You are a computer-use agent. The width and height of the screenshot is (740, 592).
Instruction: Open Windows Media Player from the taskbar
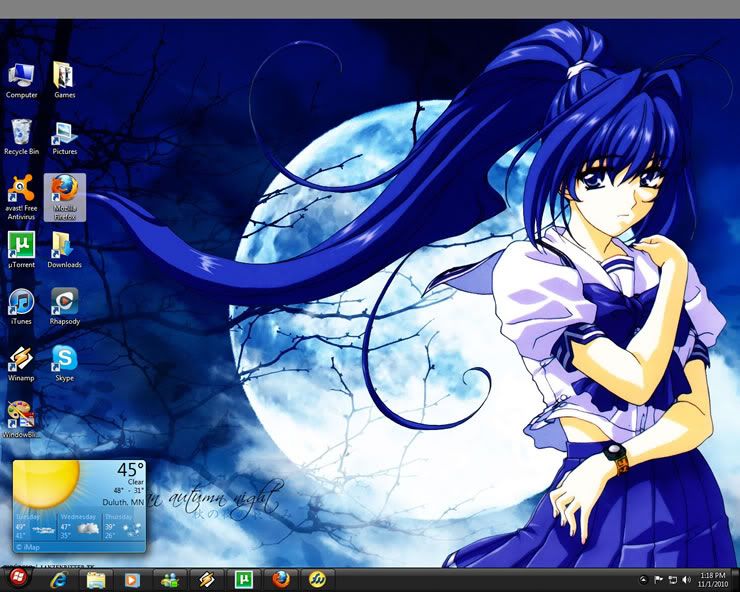coord(133,579)
